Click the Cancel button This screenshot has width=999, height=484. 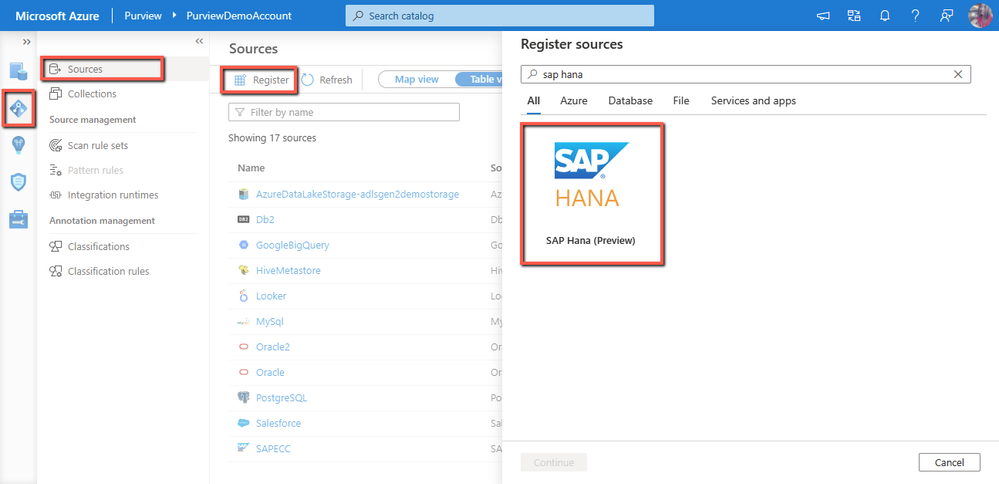(x=949, y=463)
